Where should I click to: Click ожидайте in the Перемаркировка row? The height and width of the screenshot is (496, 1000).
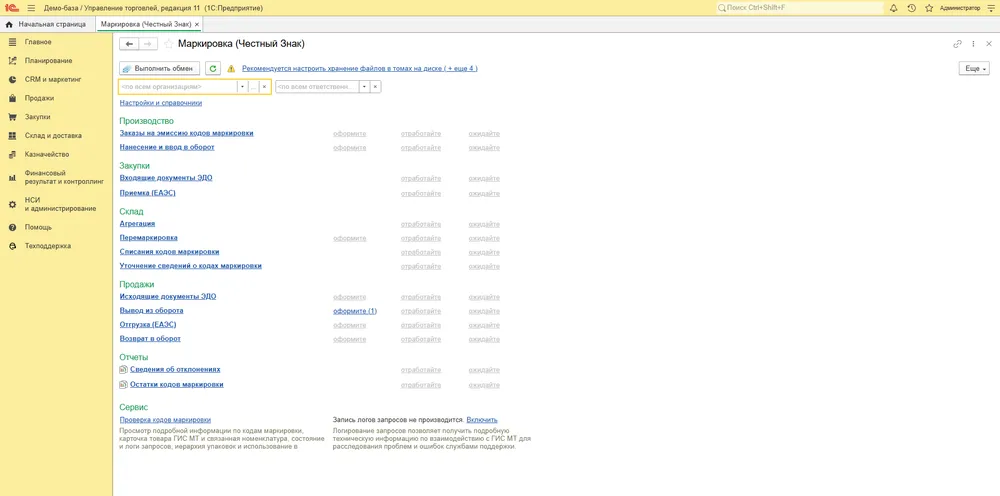(x=484, y=238)
